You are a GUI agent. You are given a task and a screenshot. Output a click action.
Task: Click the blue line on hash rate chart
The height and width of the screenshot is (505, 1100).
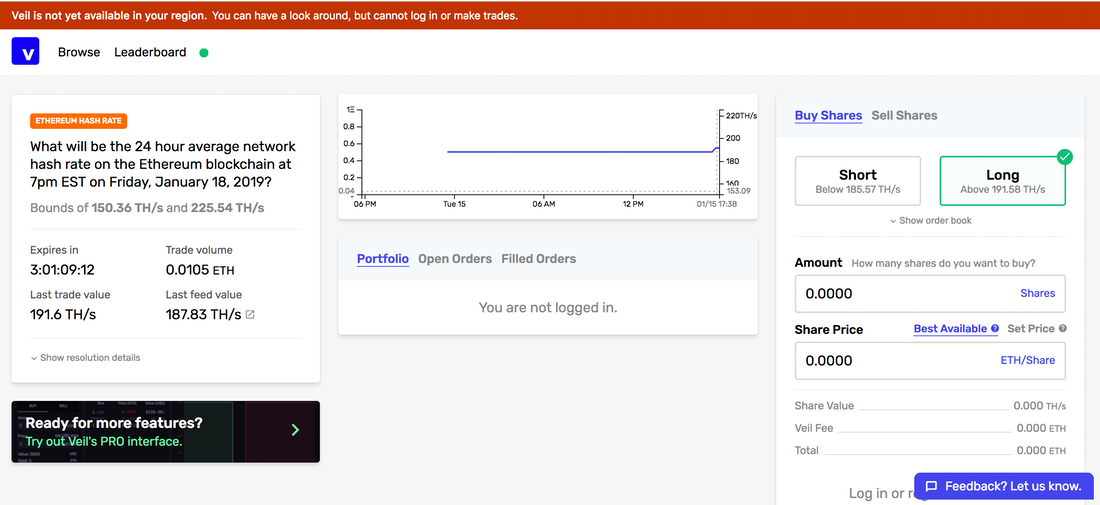click(582, 151)
